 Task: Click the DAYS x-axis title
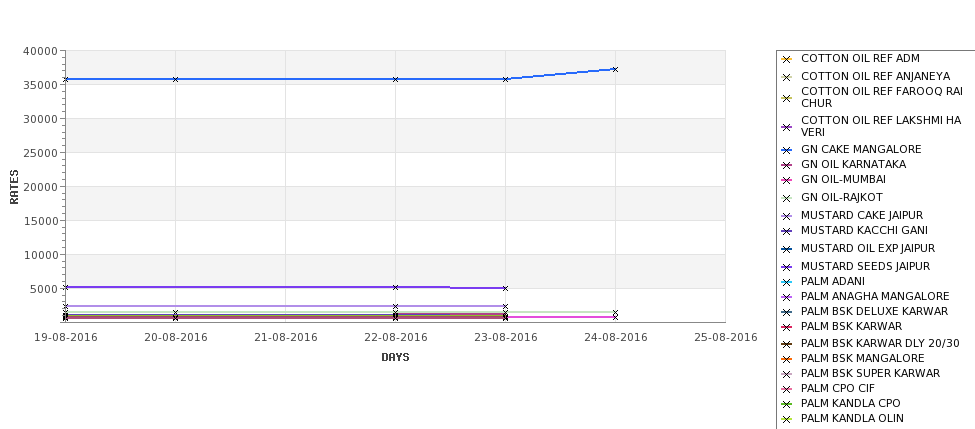click(395, 358)
